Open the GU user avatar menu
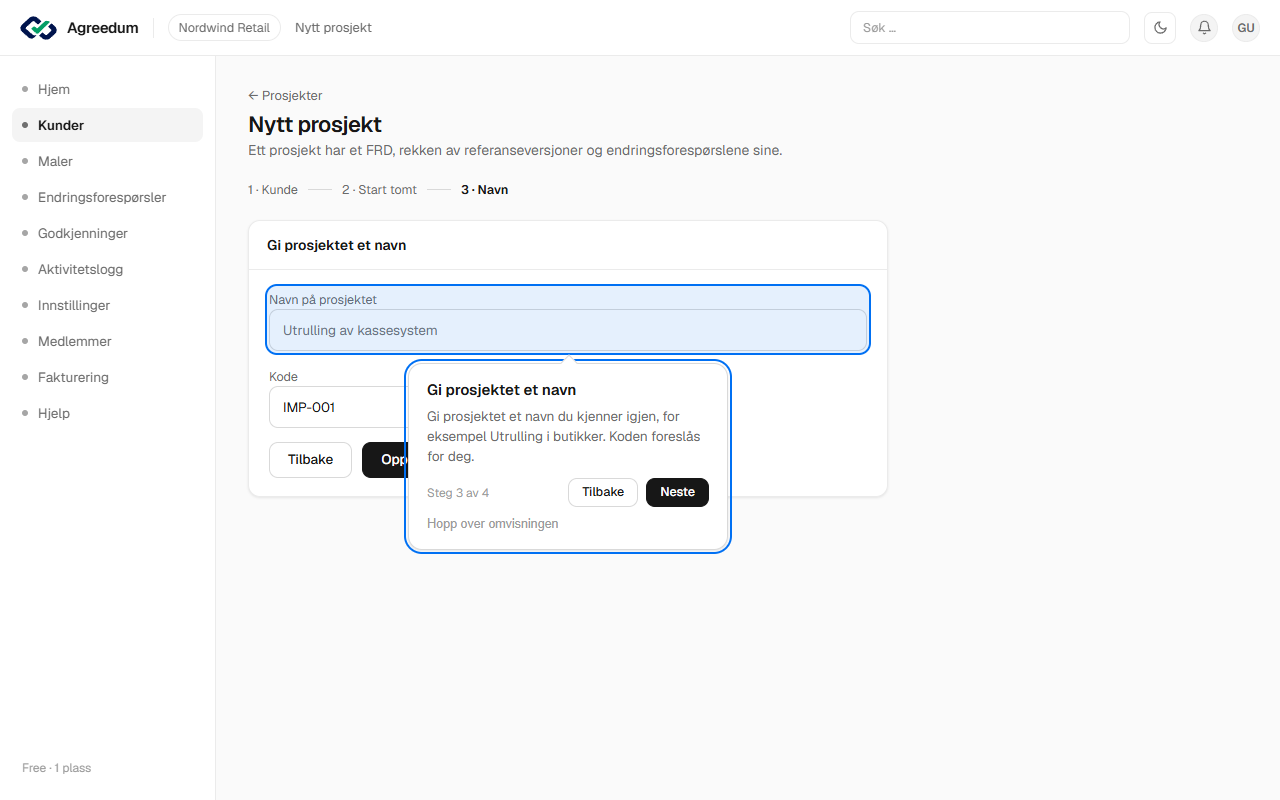 coord(1246,28)
